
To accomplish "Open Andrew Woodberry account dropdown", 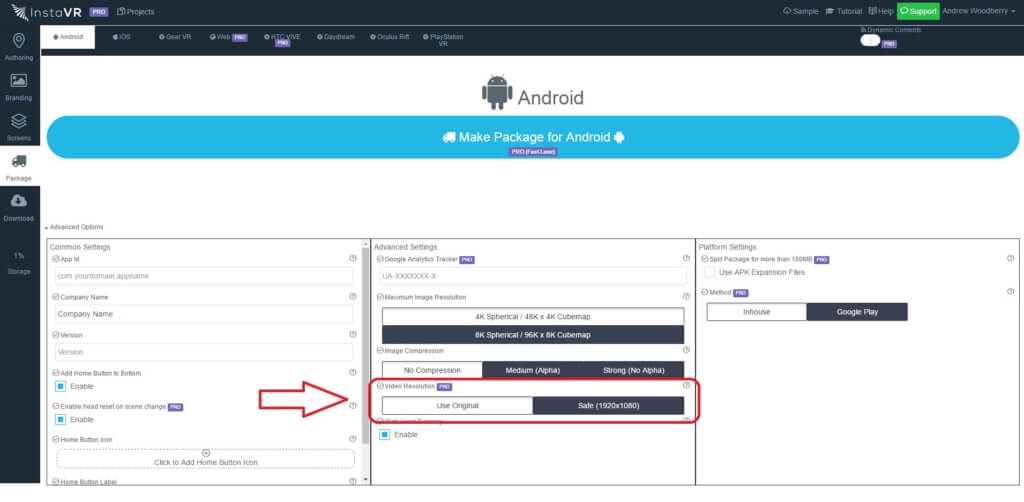I will 978,11.
